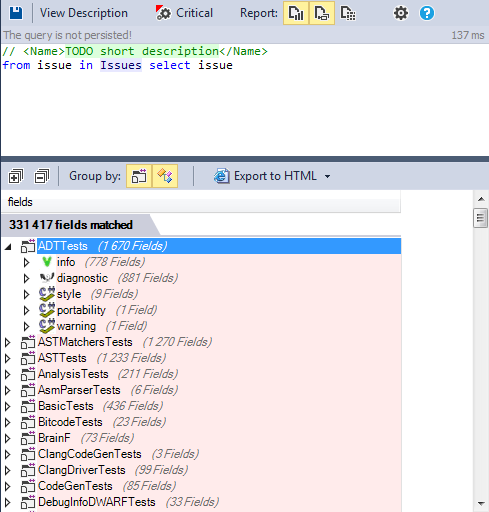Select the BrainF project row
489x512 pixels.
(201, 438)
